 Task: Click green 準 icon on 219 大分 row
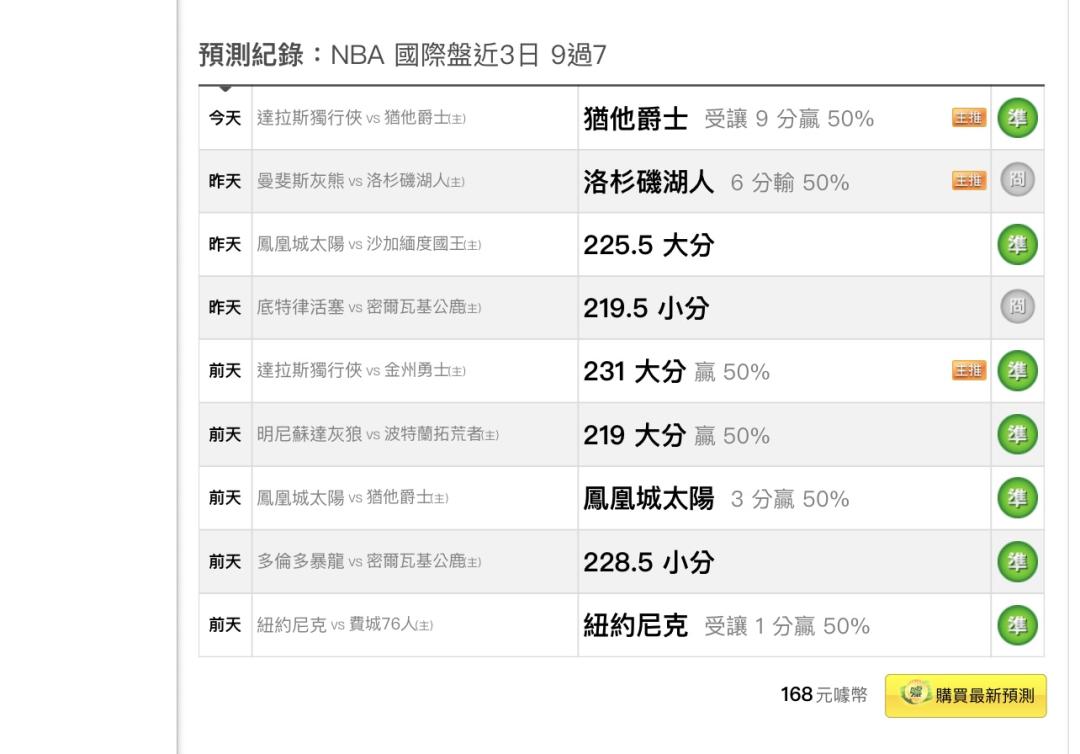1017,434
